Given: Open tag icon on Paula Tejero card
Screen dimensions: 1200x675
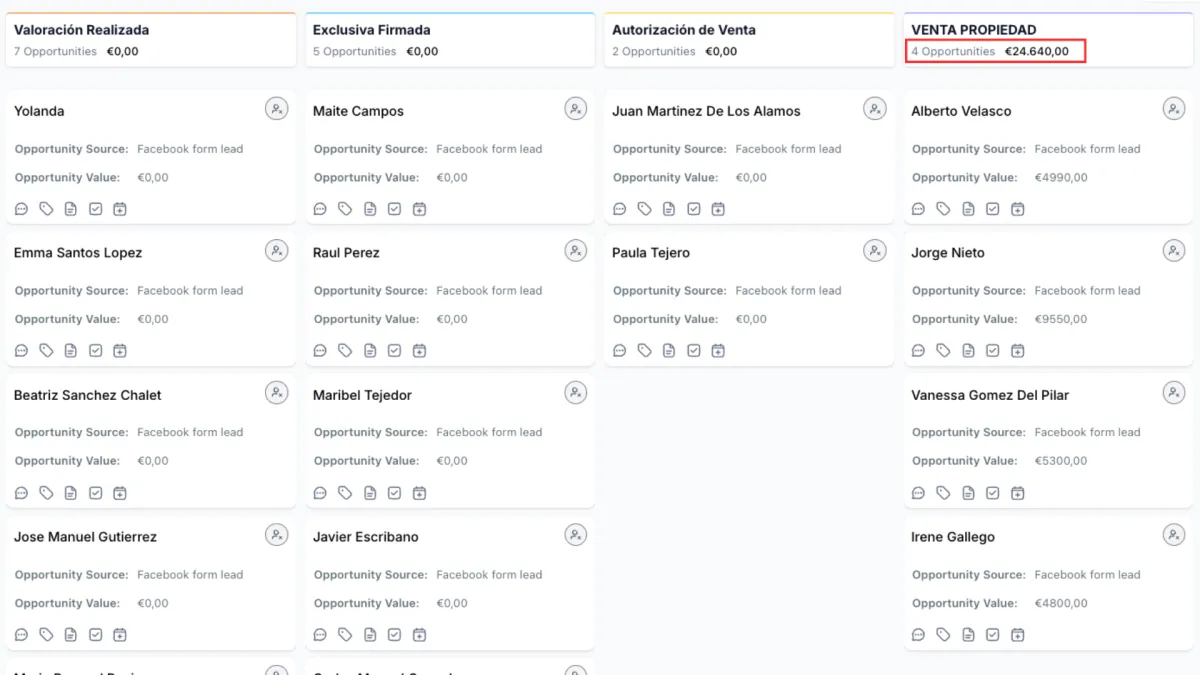Looking at the screenshot, I should point(644,351).
